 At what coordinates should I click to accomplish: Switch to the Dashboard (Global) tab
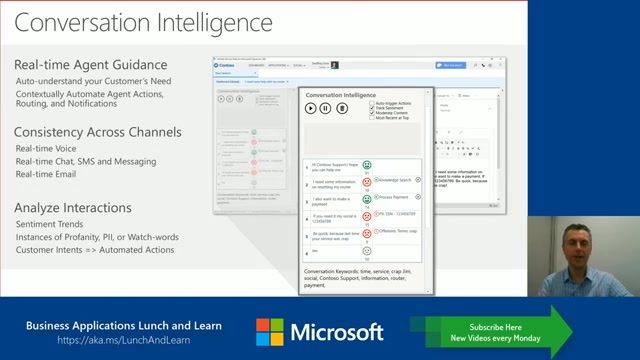(x=228, y=82)
